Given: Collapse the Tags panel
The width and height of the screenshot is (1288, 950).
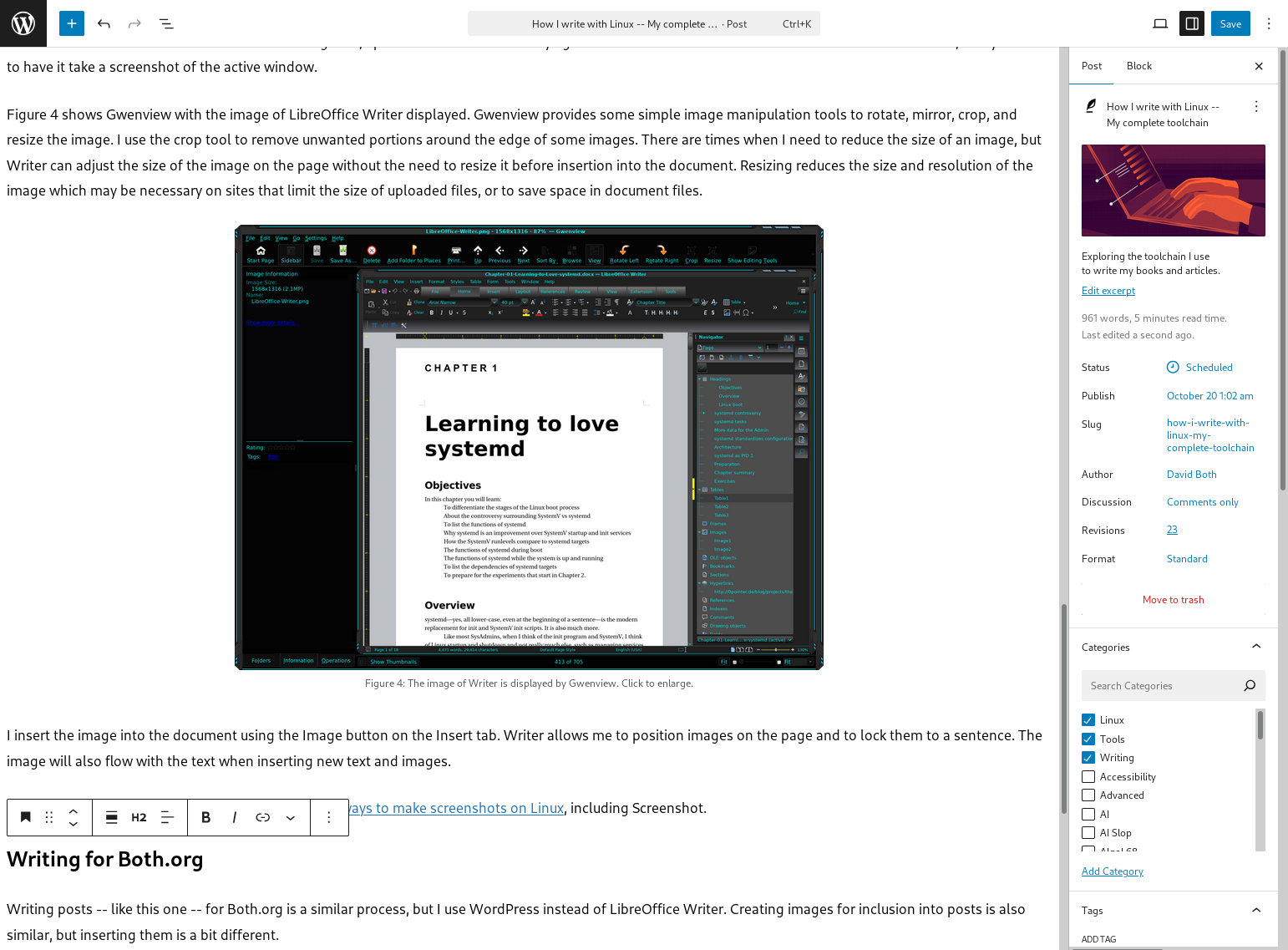Looking at the screenshot, I should click(x=1255, y=910).
